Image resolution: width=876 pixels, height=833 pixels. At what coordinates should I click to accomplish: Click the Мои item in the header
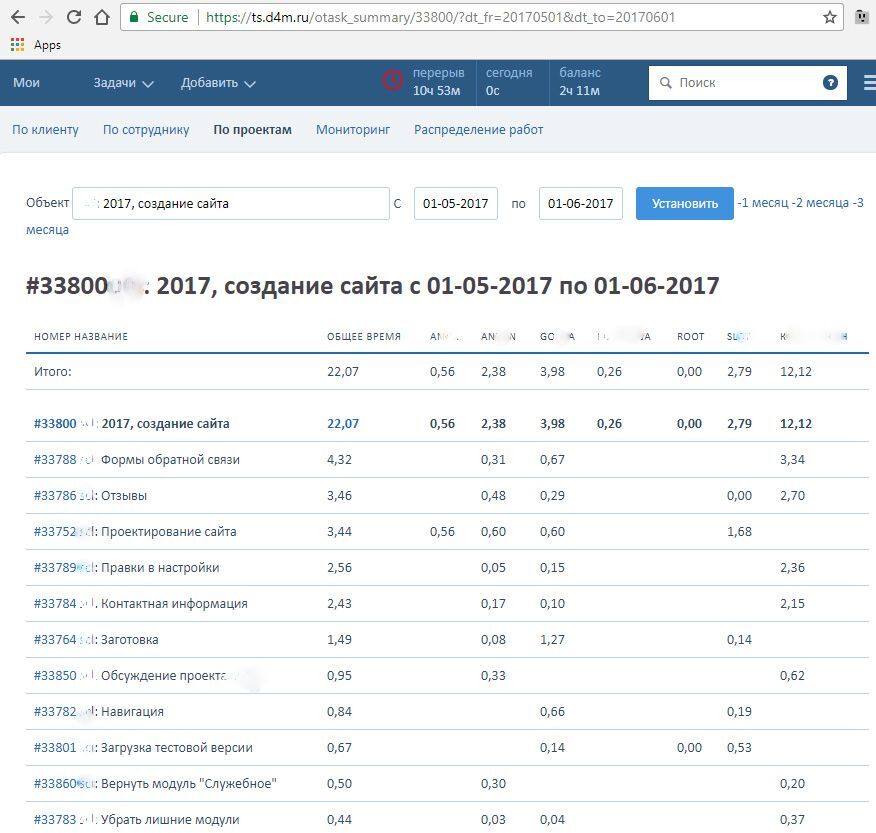pyautogui.click(x=27, y=83)
